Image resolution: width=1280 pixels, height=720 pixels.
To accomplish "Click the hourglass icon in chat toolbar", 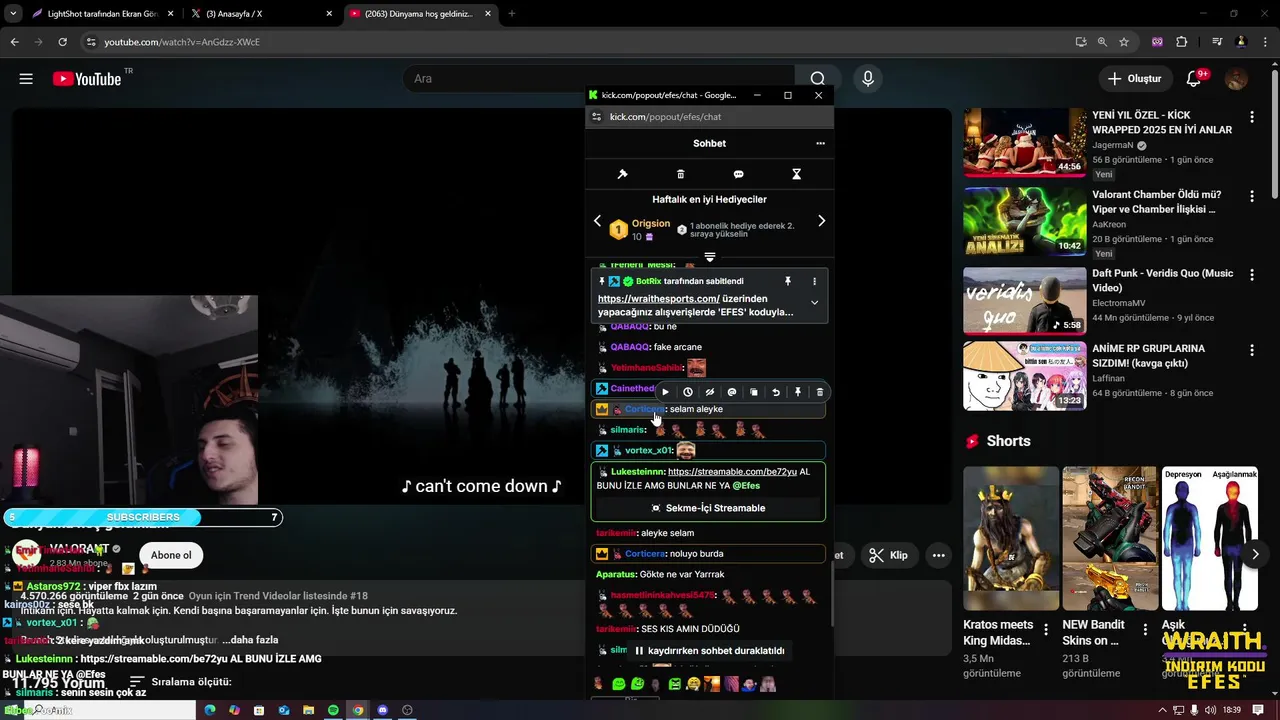I will [796, 174].
